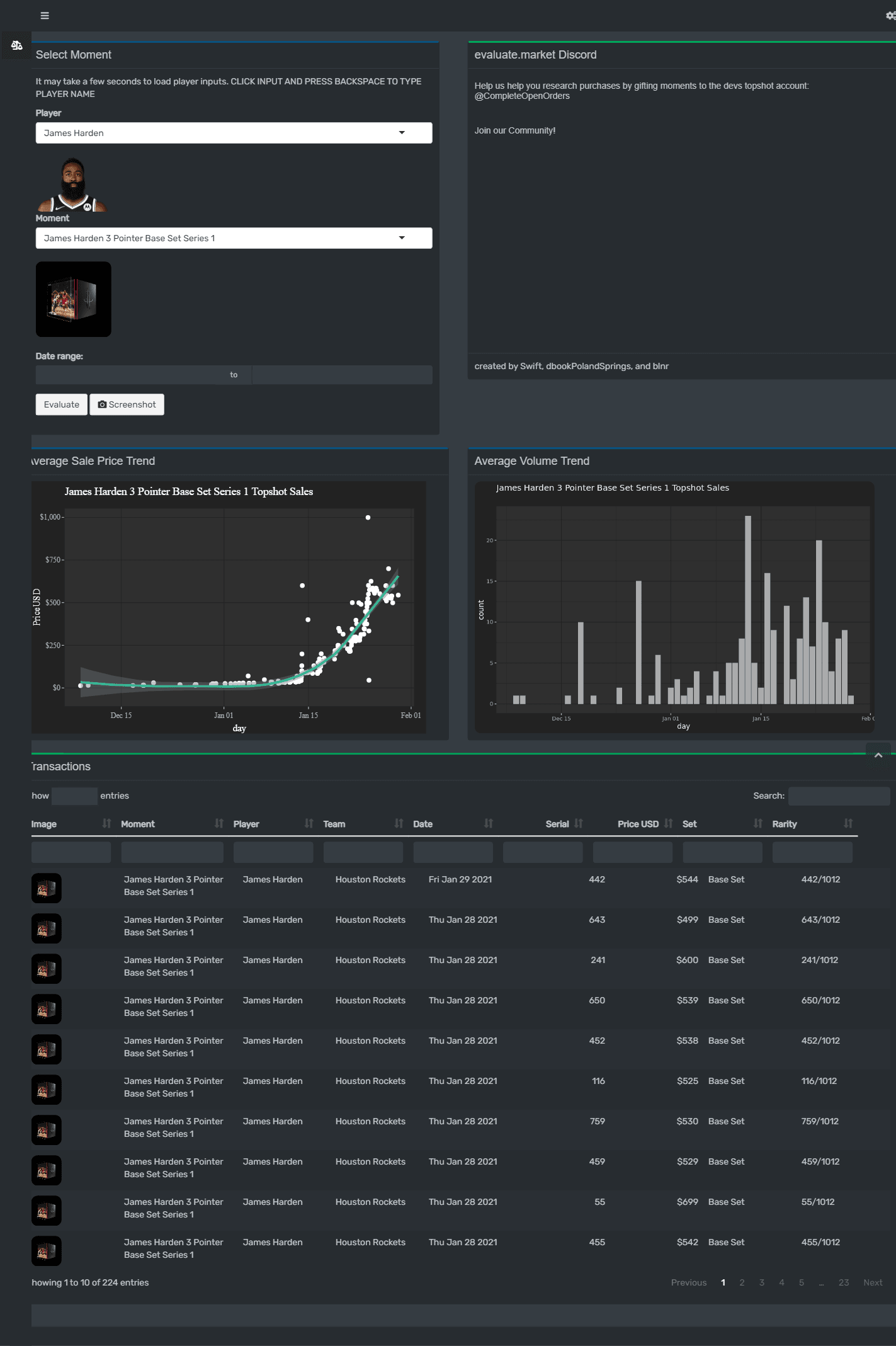Viewport: 896px width, 1346px height.
Task: Go to transactions page 2
Action: point(742,1282)
